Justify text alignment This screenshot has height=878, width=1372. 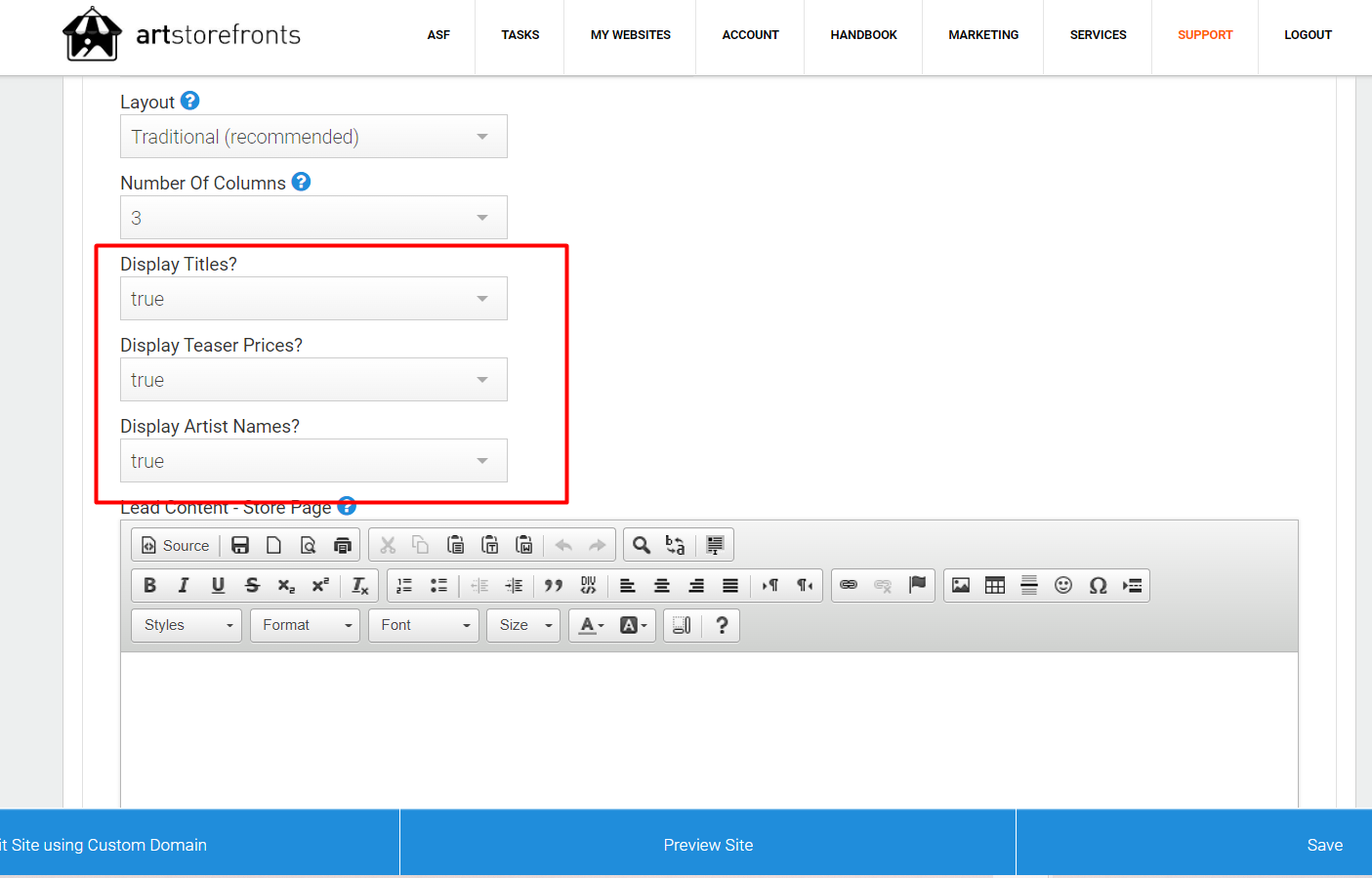pyautogui.click(x=730, y=585)
